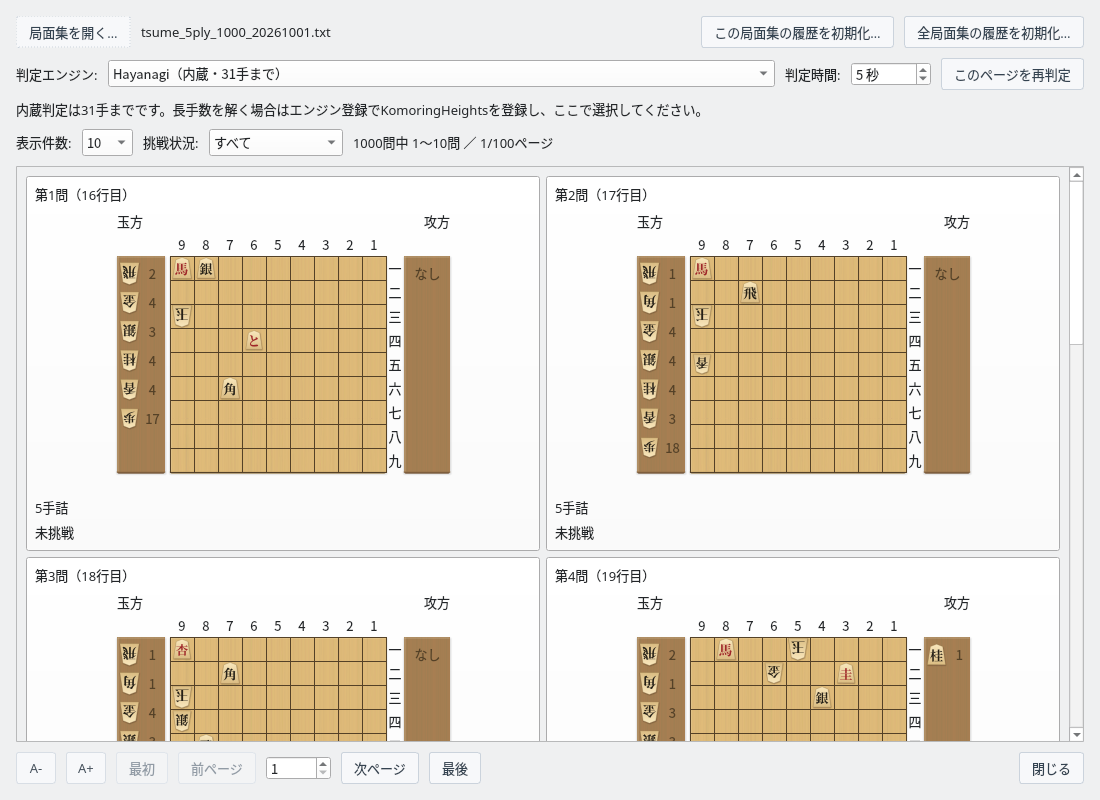Click the file name tsume_5ply_1000_20261001.txt
This screenshot has height=800, width=1100.
236,32
